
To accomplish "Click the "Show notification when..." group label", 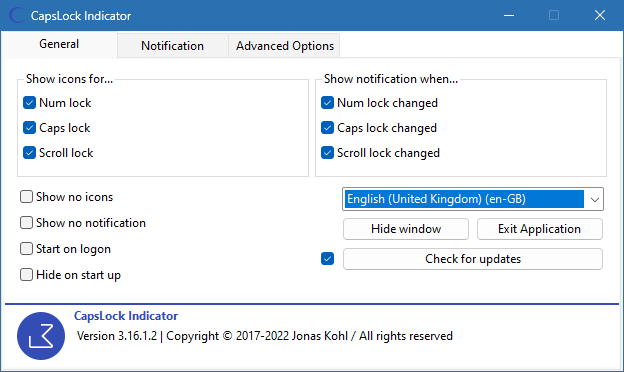I will coord(390,79).
